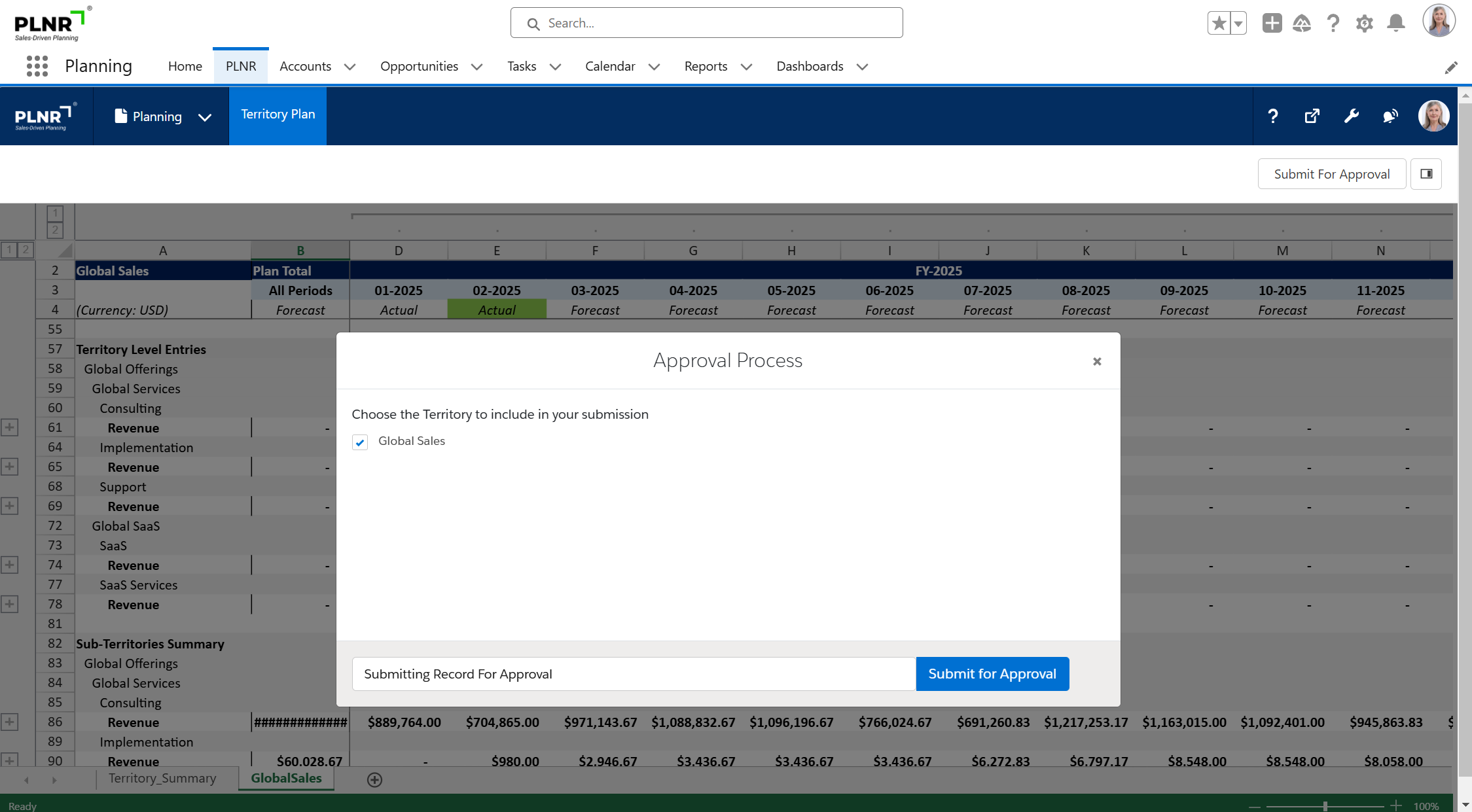Click the favorites star icon
This screenshot has height=812, width=1472.
1219,24
